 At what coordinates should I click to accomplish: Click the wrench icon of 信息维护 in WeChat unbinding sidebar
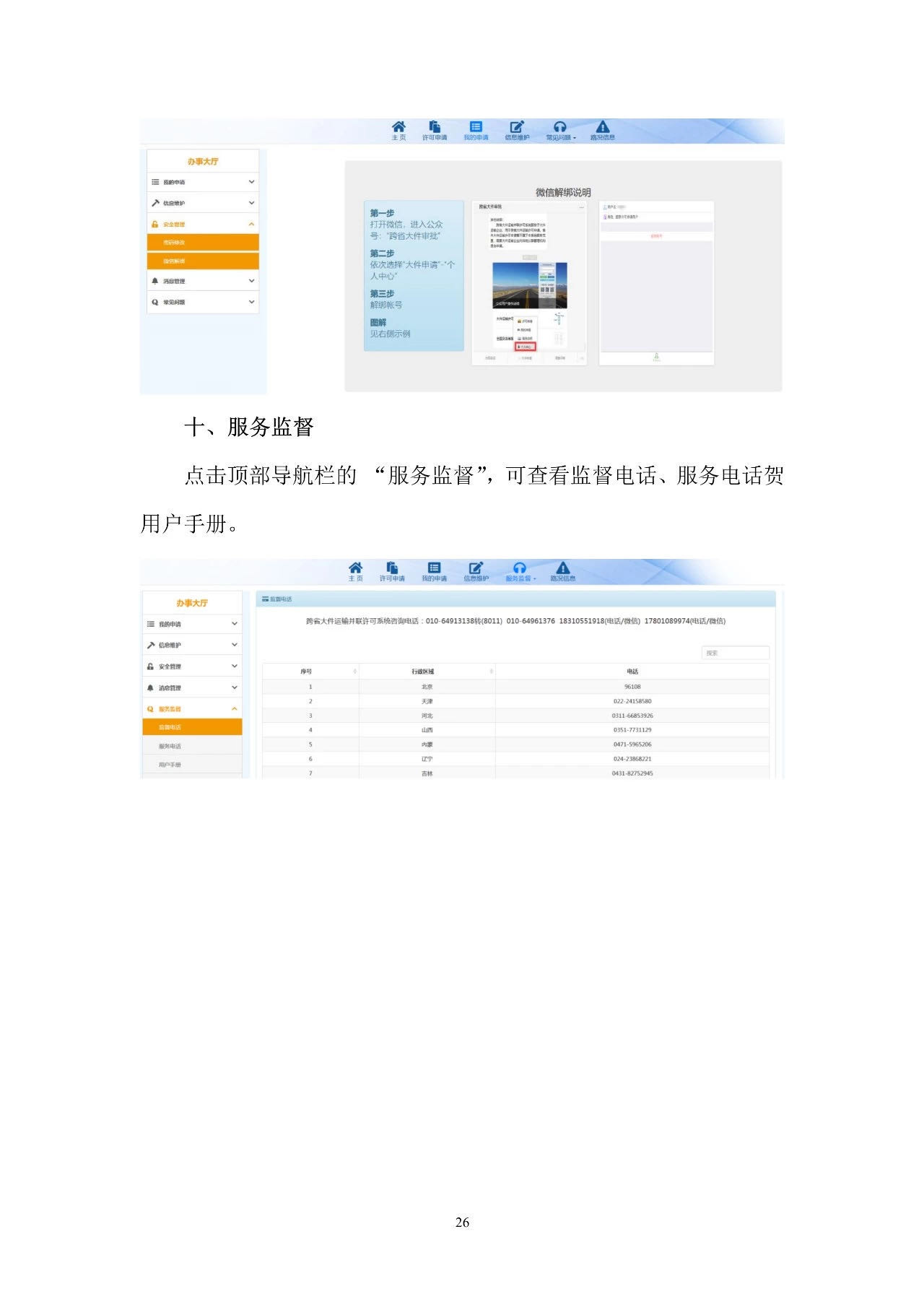coord(154,203)
